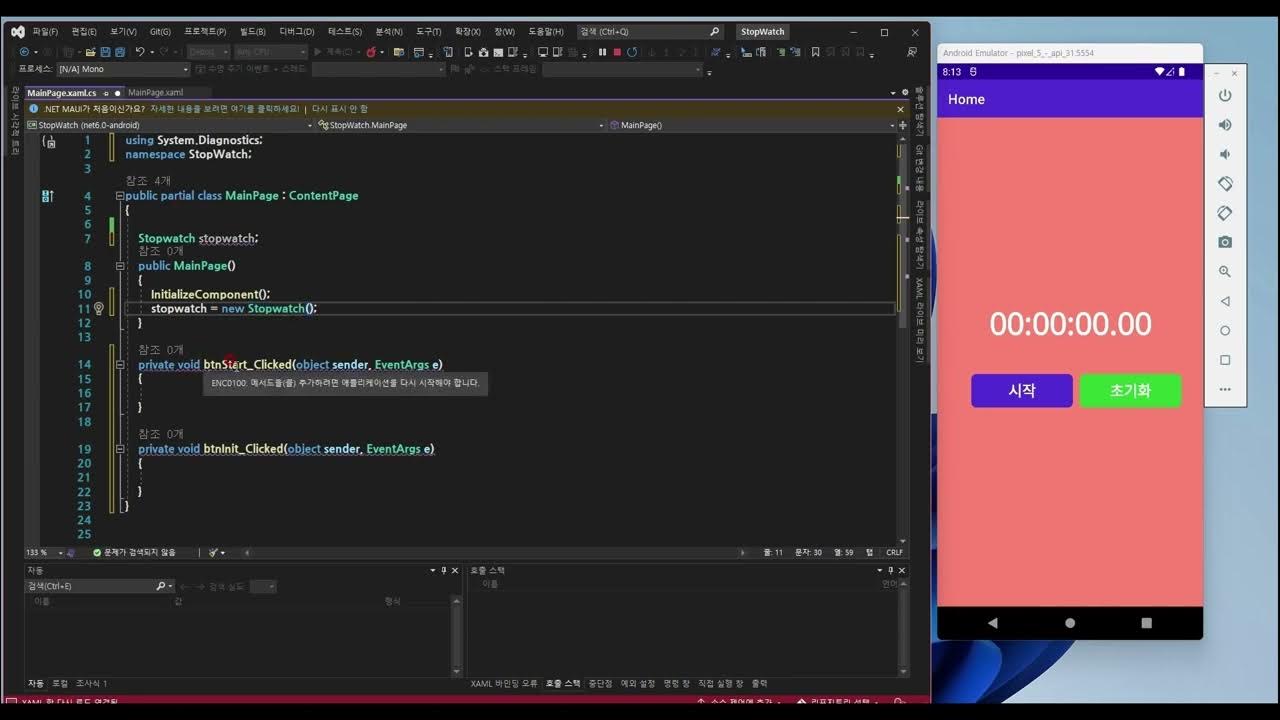Open the process [N/A] Mono dropdown
The image size is (1280, 720).
coord(122,69)
